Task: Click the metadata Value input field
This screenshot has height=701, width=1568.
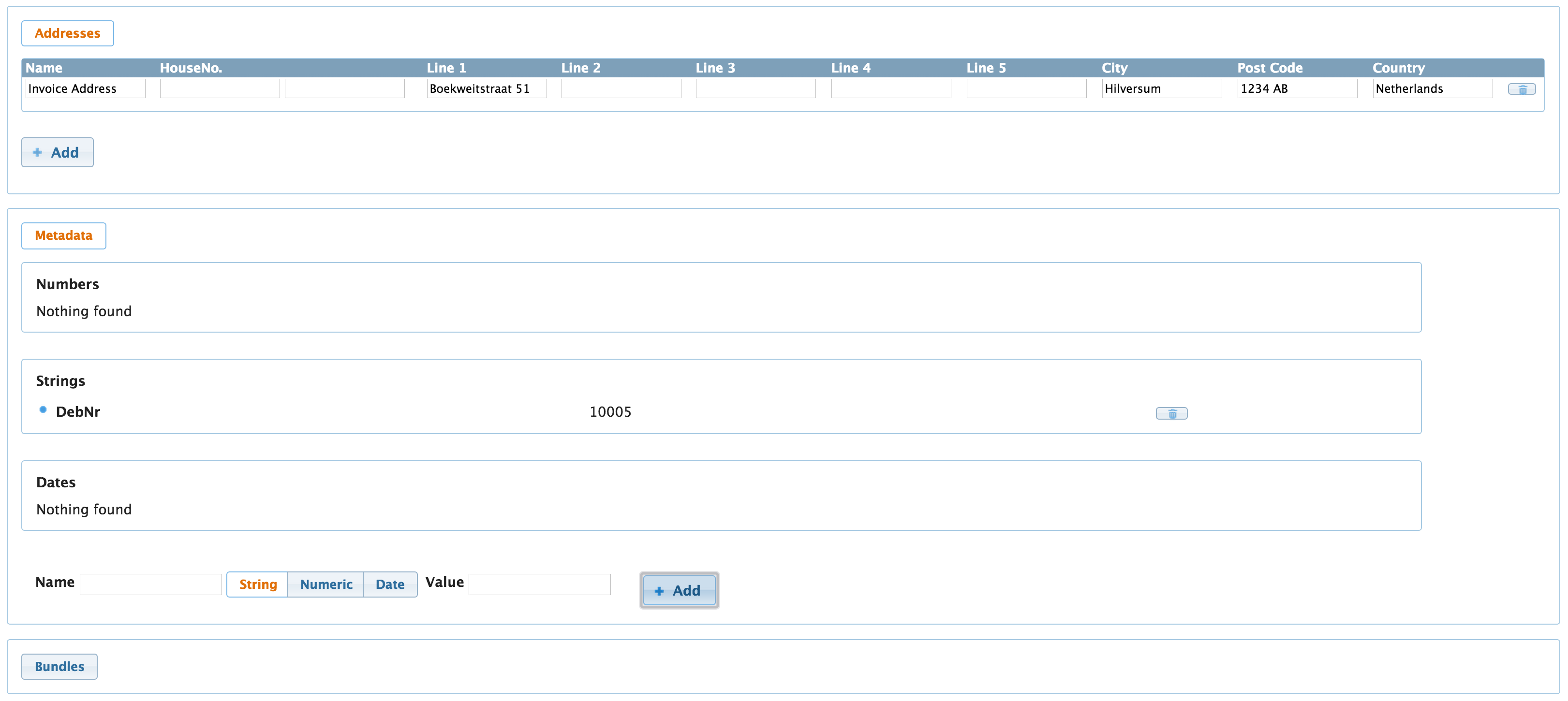Action: (x=539, y=584)
